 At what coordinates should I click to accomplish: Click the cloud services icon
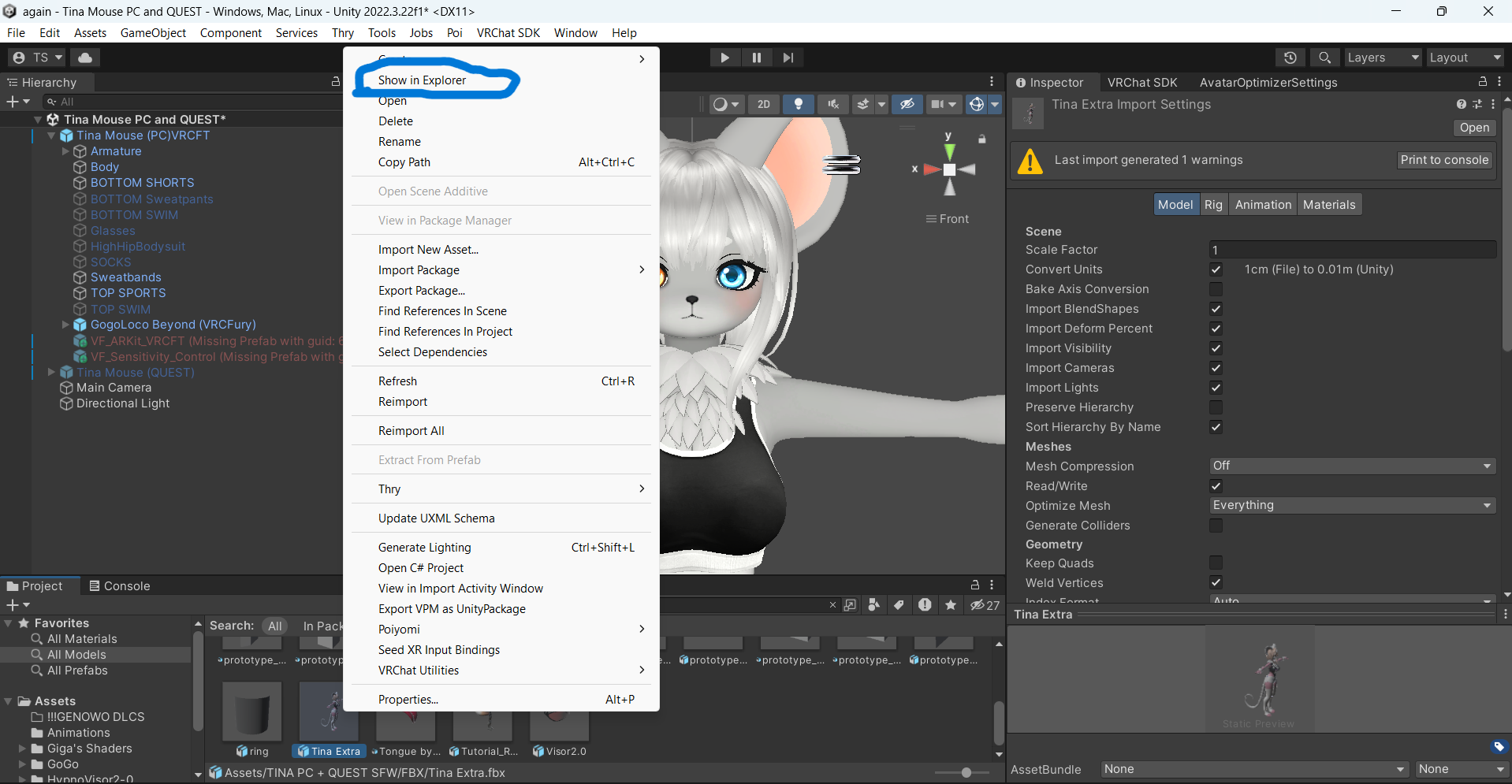pyautogui.click(x=85, y=58)
